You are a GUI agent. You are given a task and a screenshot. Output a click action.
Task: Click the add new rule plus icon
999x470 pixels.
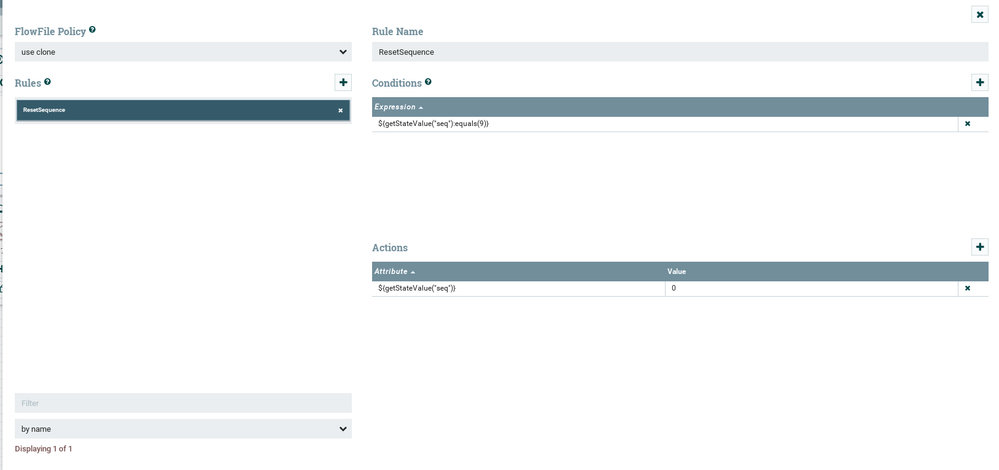pyautogui.click(x=343, y=82)
